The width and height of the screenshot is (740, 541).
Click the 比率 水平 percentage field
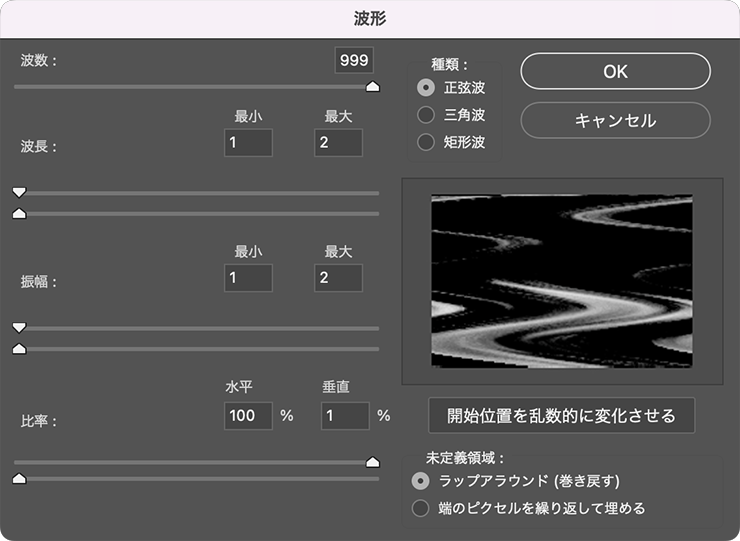(248, 416)
